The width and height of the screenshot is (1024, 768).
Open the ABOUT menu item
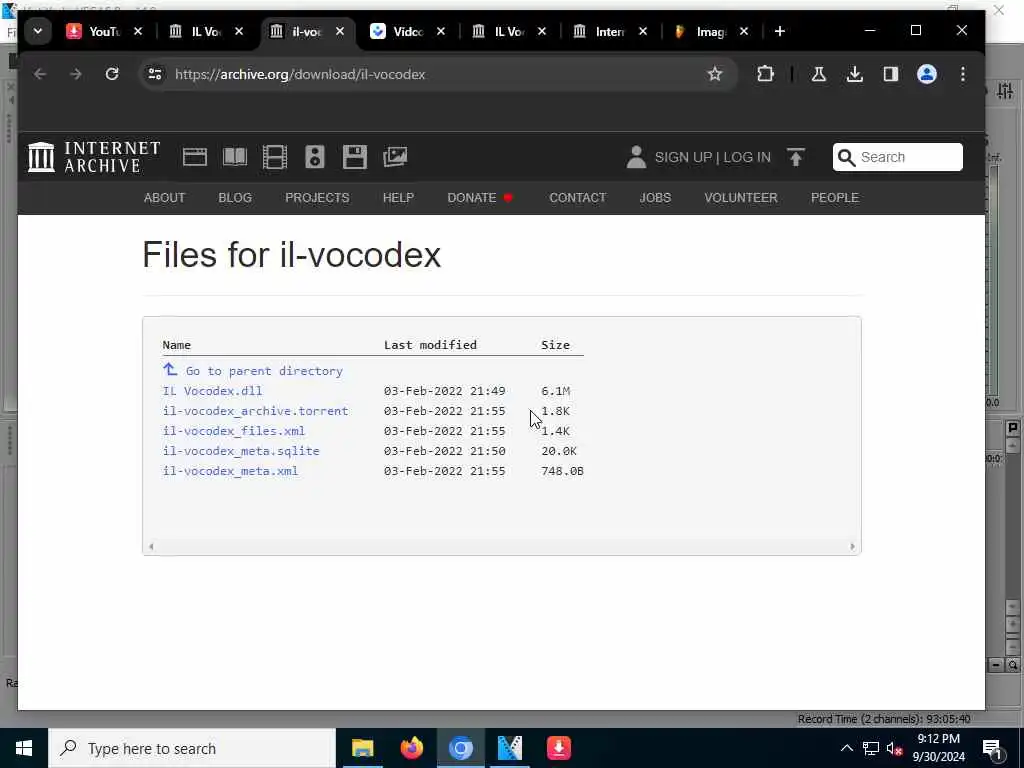pos(165,198)
